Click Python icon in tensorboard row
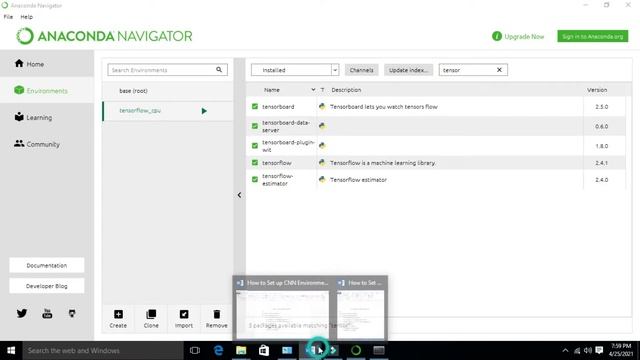The height and width of the screenshot is (360, 640). (322, 107)
